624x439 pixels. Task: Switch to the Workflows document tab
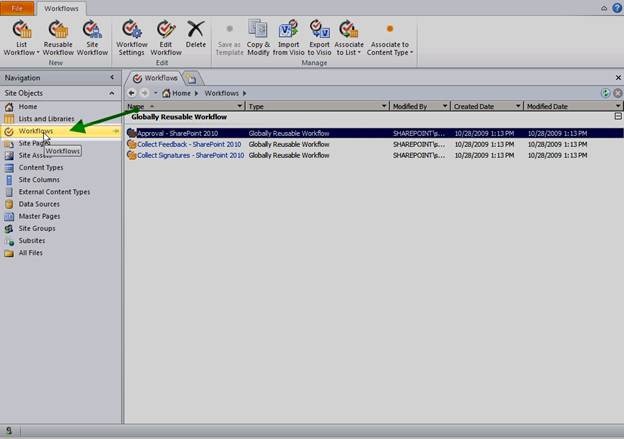(x=156, y=78)
